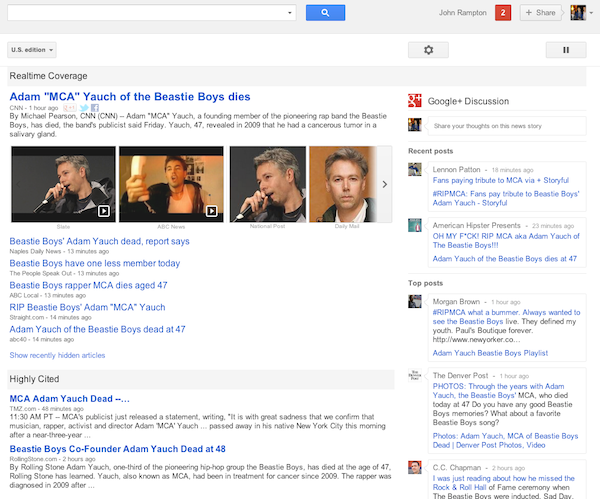Open Beastie Boys have one less member today
The height and width of the screenshot is (499, 600).
[95, 263]
